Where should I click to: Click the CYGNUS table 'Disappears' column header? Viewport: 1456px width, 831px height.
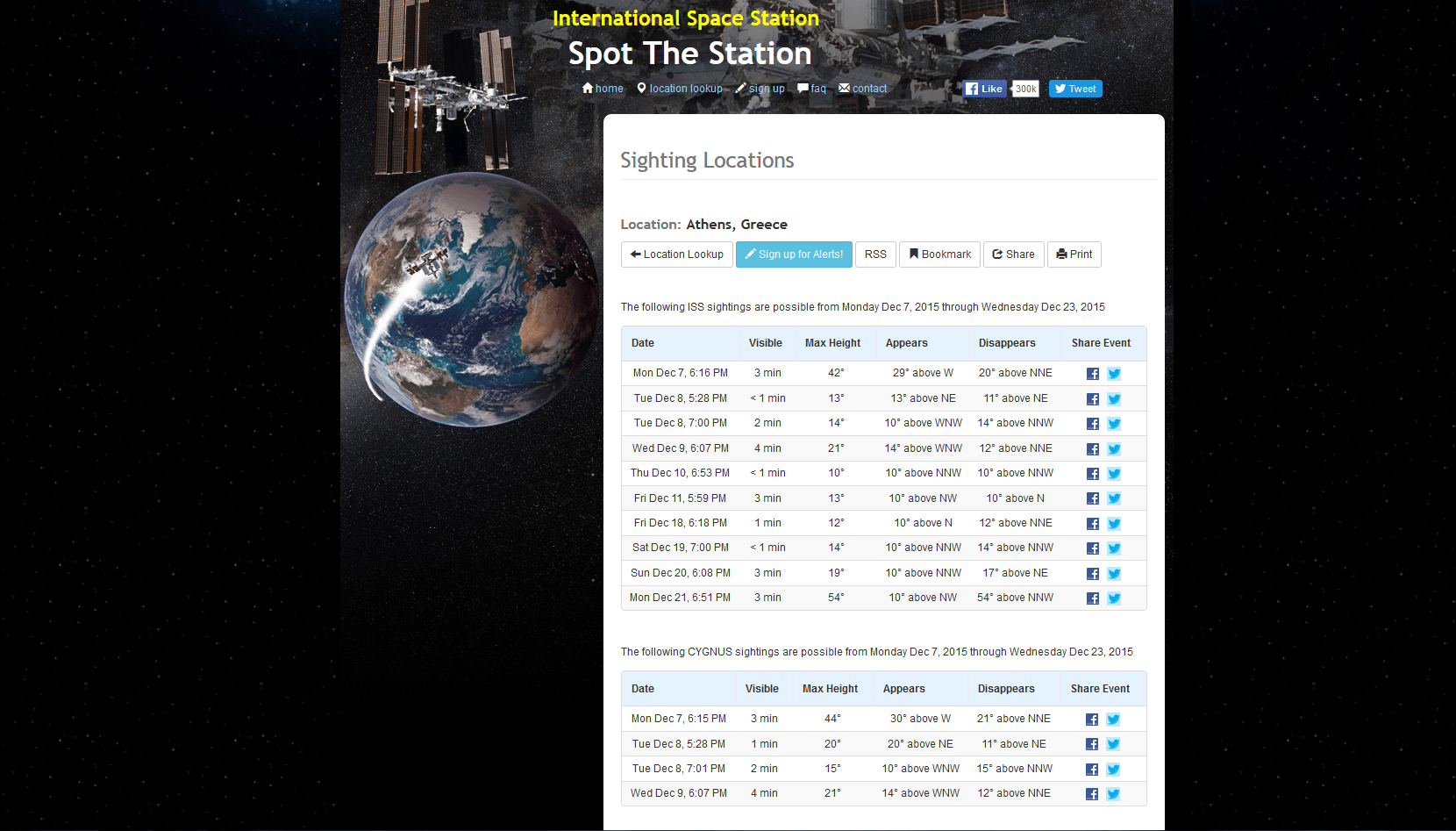click(1006, 689)
